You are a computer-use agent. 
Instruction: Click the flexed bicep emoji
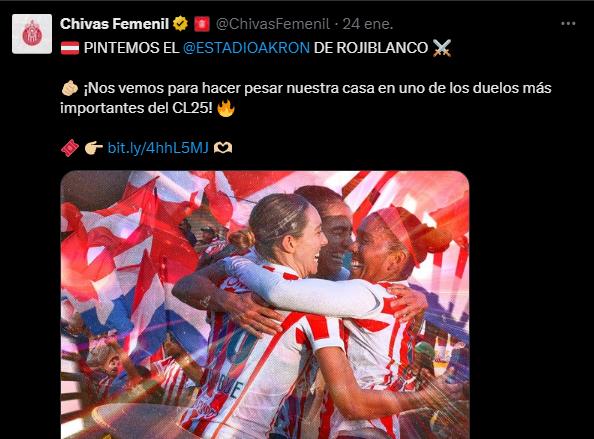[70, 88]
